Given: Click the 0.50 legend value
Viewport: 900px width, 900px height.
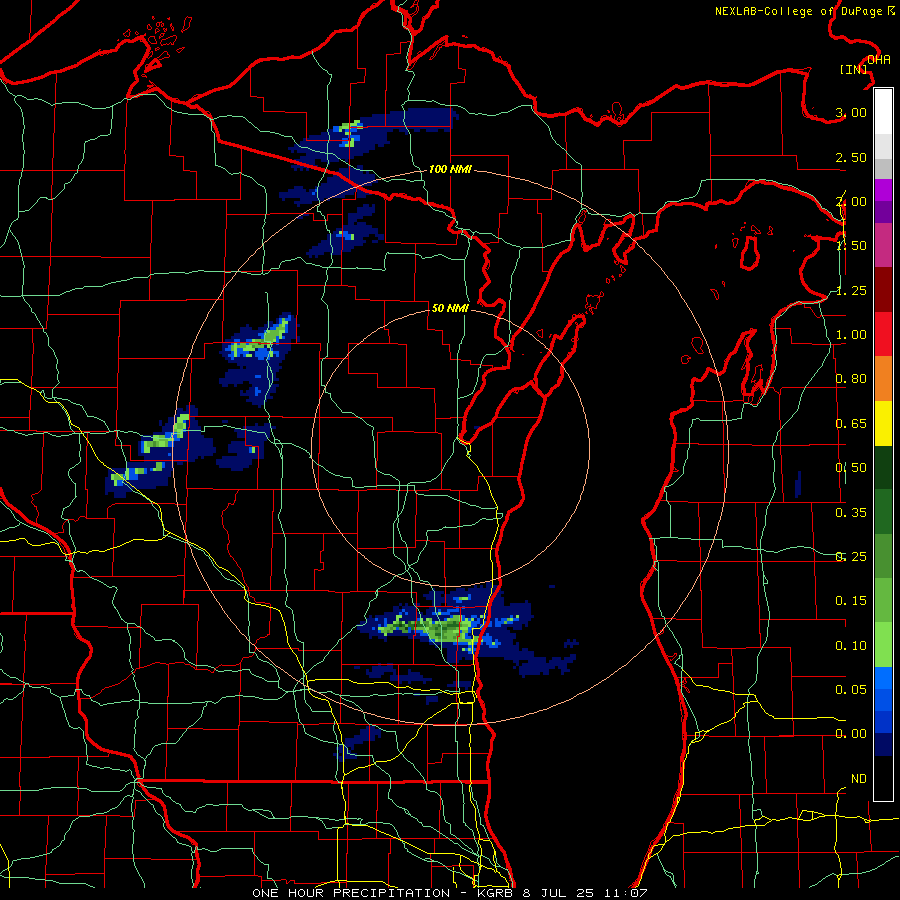Looking at the screenshot, I should pos(851,468).
